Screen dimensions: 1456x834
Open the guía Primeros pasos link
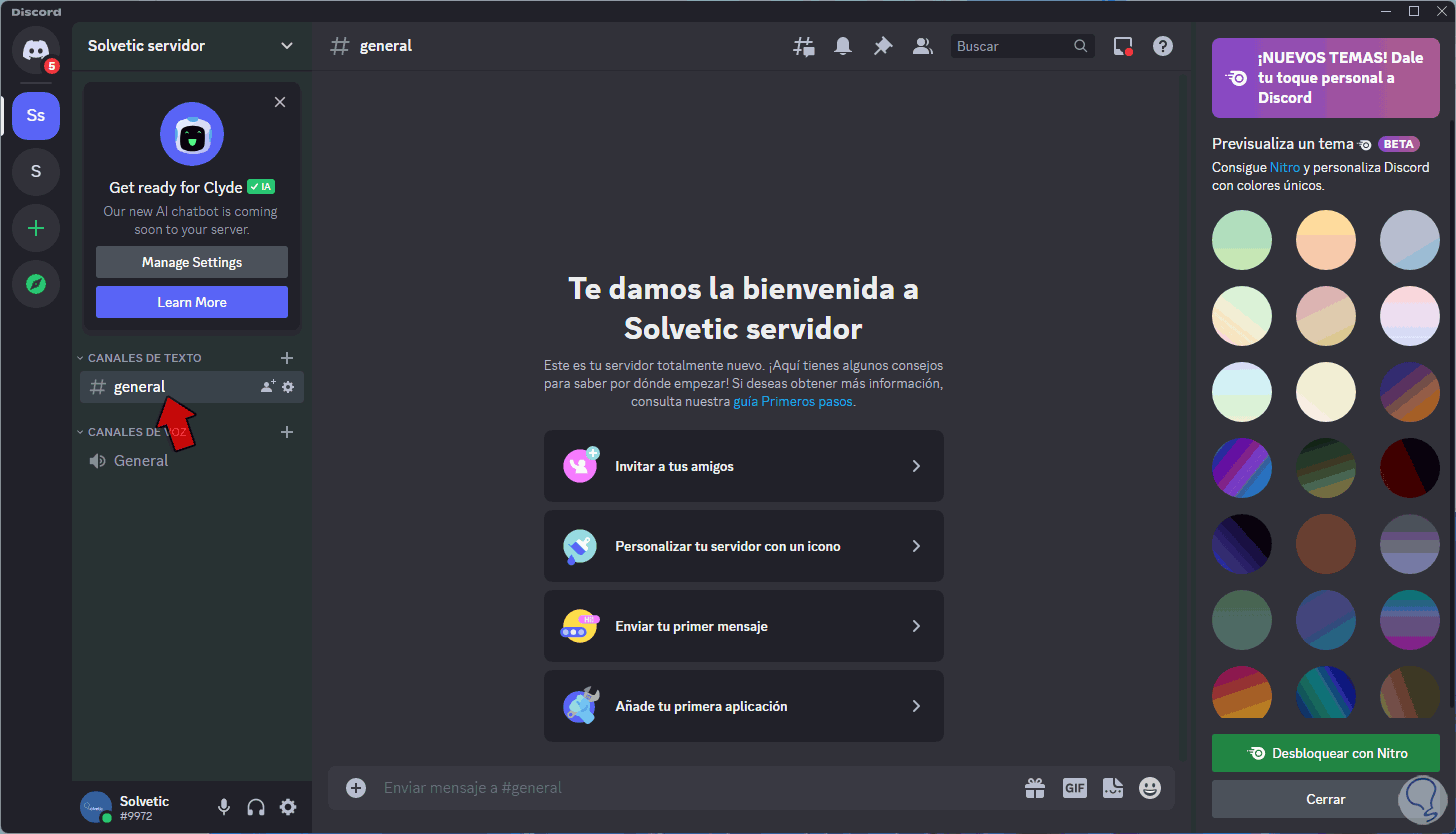click(794, 401)
